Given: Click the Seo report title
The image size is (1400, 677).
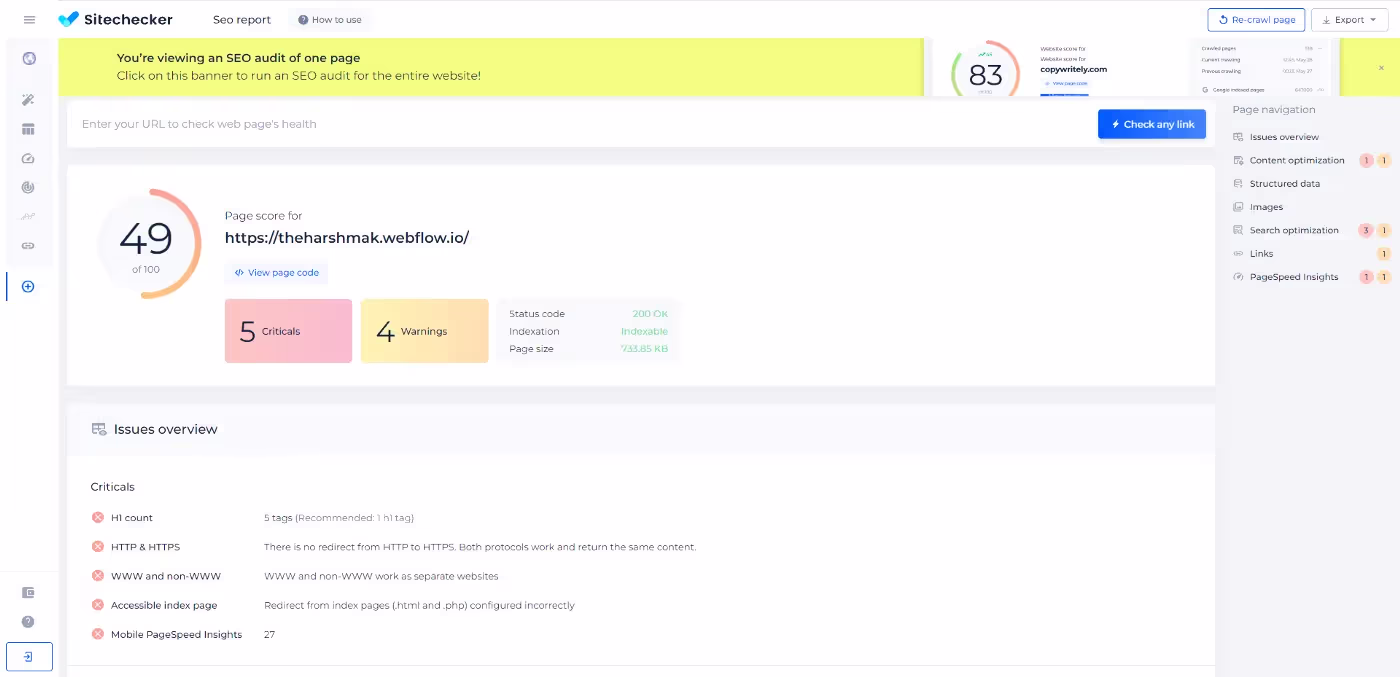Looking at the screenshot, I should point(242,20).
